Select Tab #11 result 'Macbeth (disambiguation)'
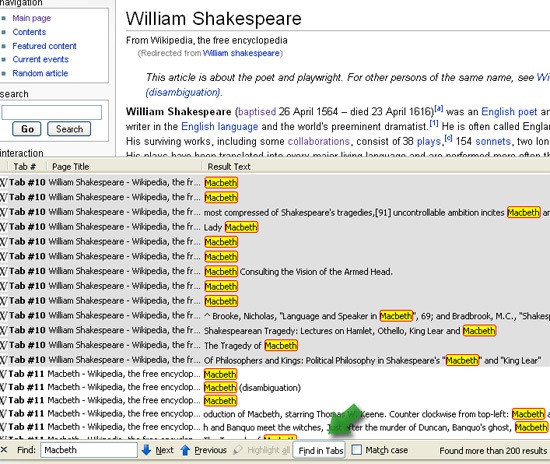Image resolution: width=550 pixels, height=464 pixels. pos(275,387)
